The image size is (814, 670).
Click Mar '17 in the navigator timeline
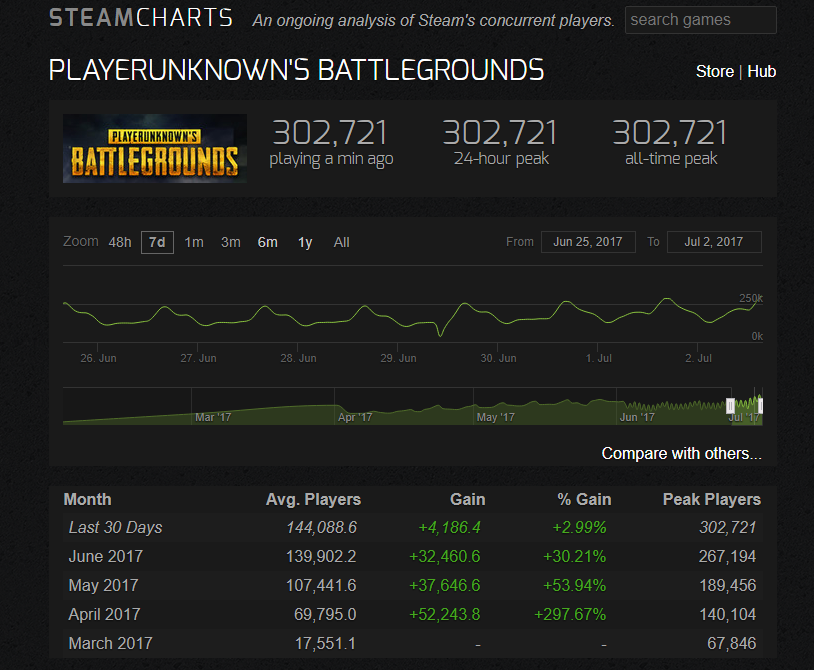[213, 417]
